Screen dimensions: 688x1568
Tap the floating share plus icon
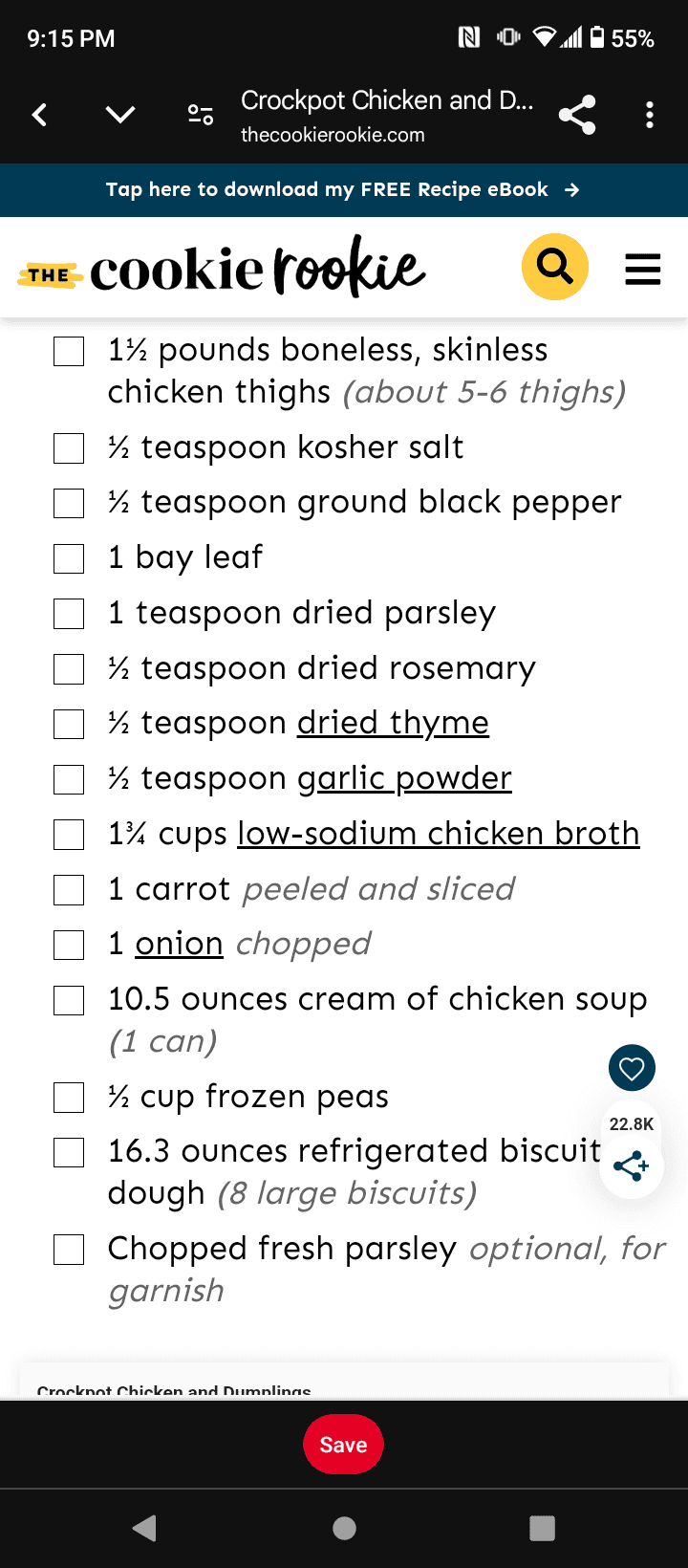coord(631,1166)
